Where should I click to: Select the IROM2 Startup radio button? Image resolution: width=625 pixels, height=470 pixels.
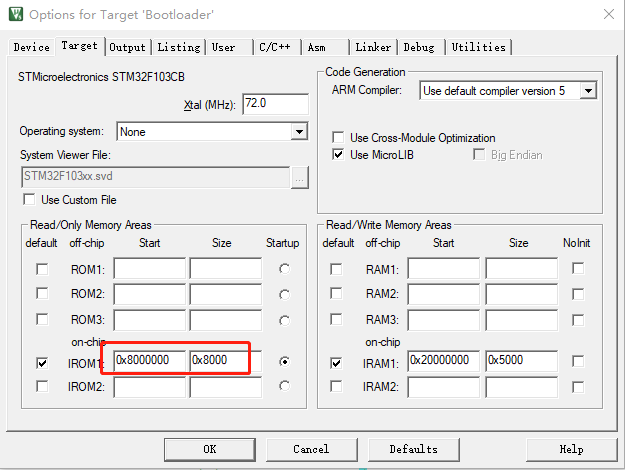(284, 386)
